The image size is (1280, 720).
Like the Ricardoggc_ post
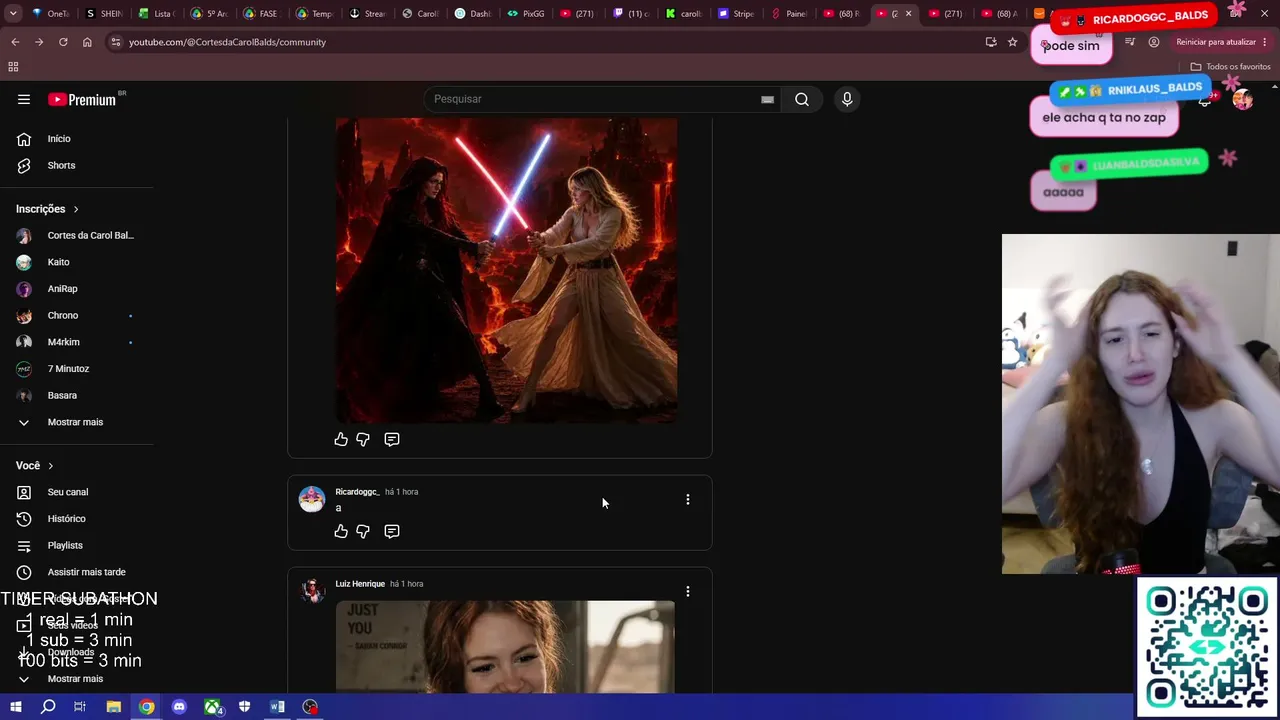click(x=341, y=531)
